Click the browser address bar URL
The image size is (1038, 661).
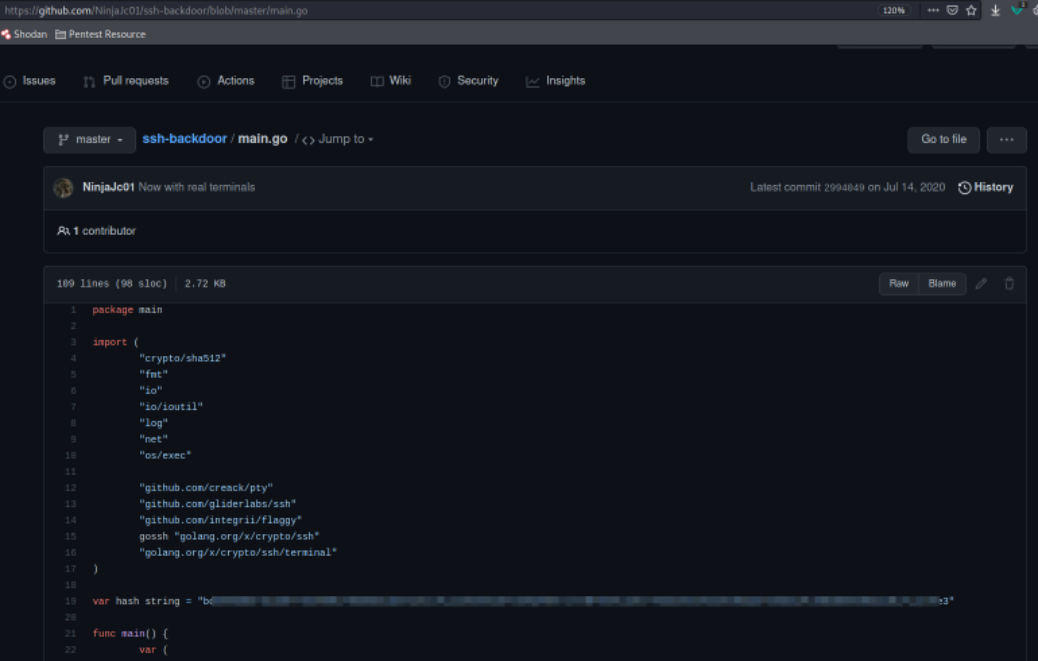pos(156,11)
